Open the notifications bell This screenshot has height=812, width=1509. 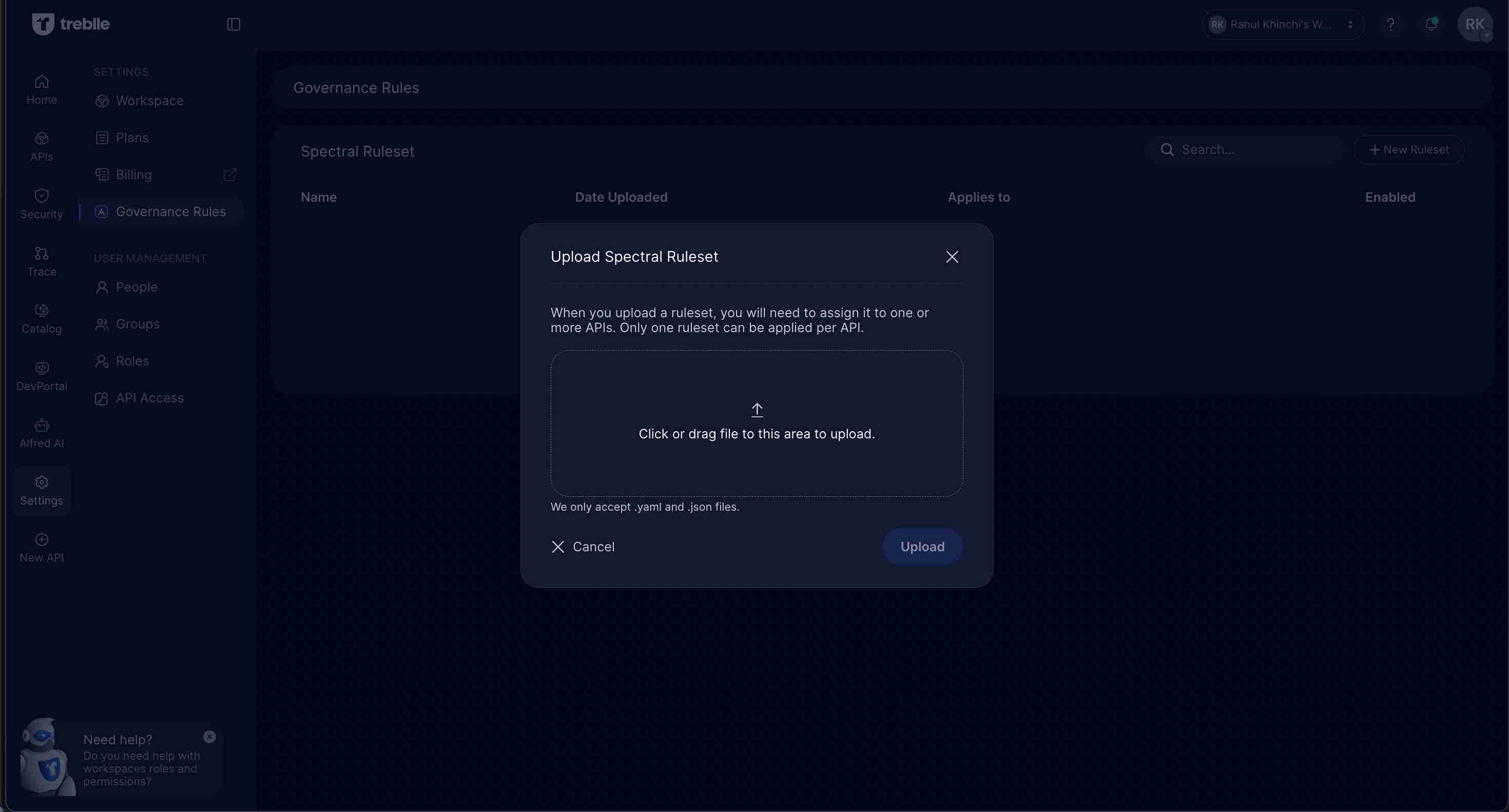tap(1430, 24)
